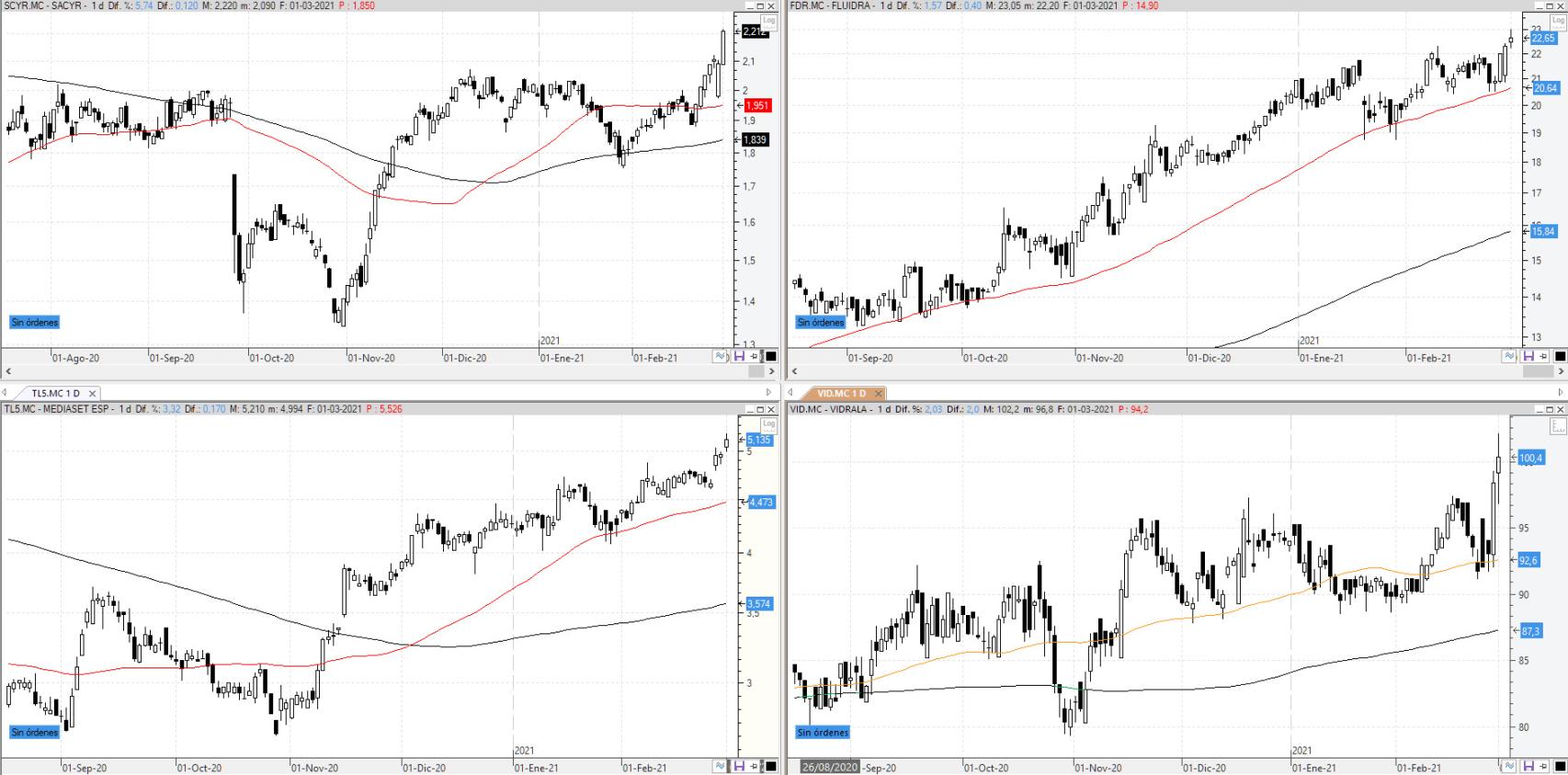Click the black square icon below the SACYR chart
This screenshot has width=1568, height=775.
click(x=771, y=357)
